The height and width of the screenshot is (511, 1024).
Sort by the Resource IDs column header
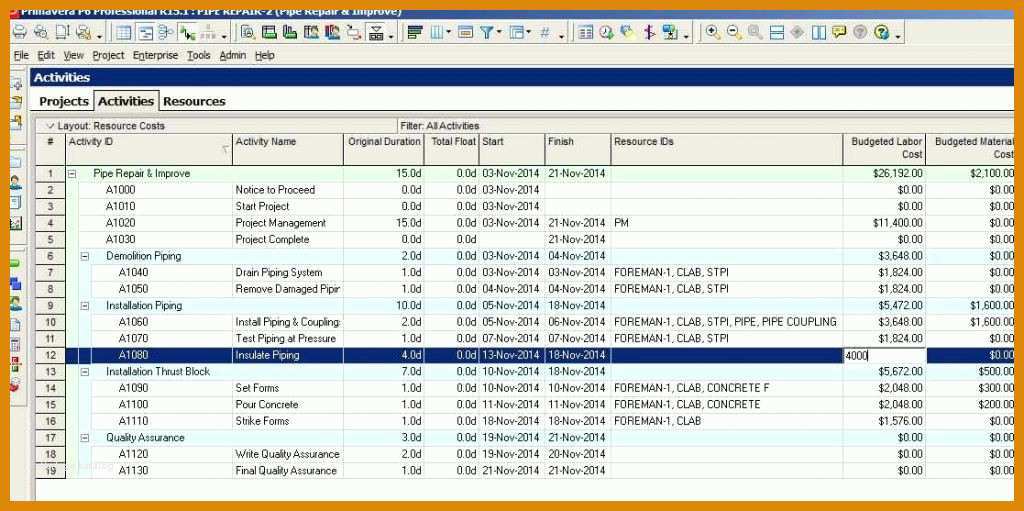click(x=727, y=149)
